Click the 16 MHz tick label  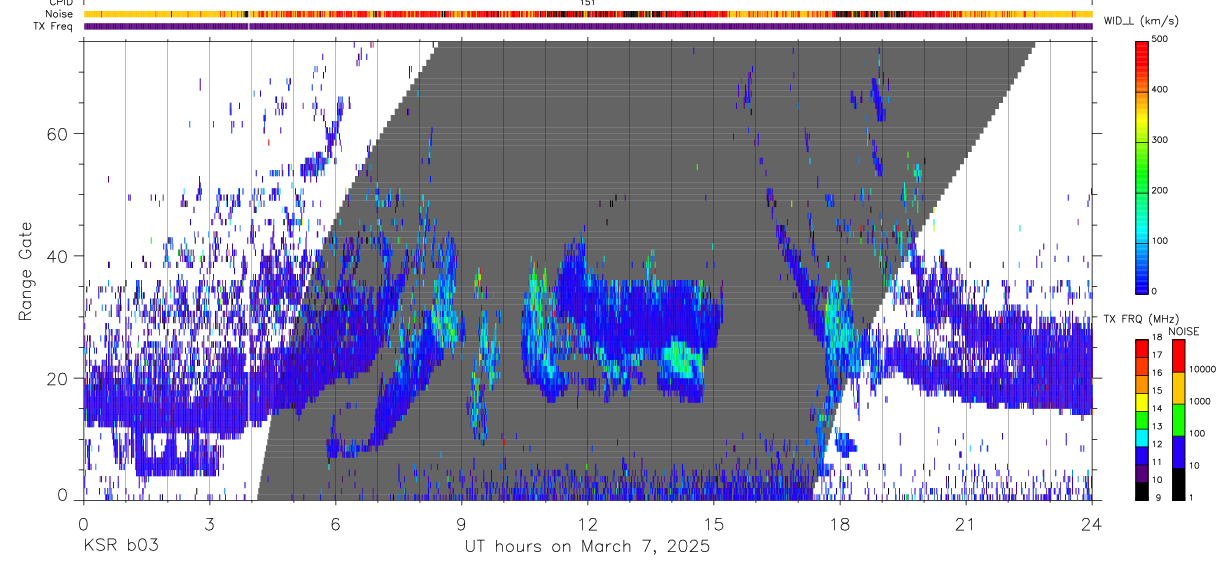(1157, 373)
